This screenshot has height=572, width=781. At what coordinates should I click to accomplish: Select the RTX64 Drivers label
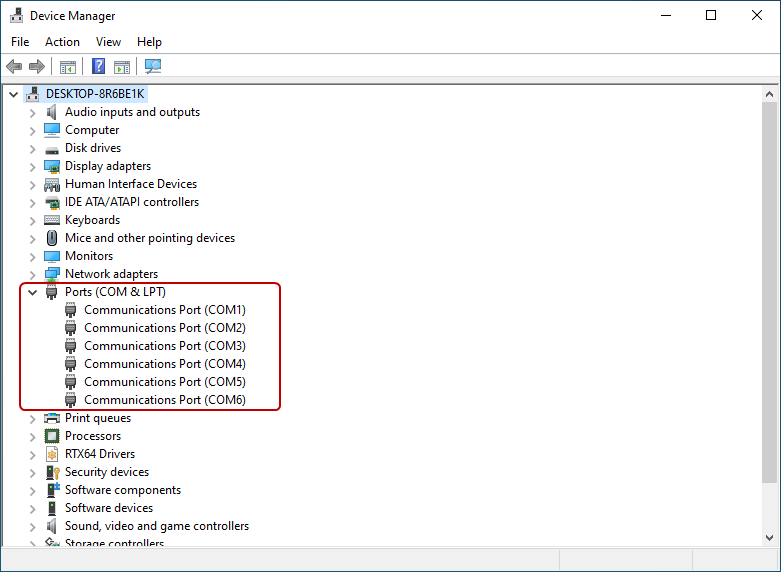pyautogui.click(x=100, y=453)
